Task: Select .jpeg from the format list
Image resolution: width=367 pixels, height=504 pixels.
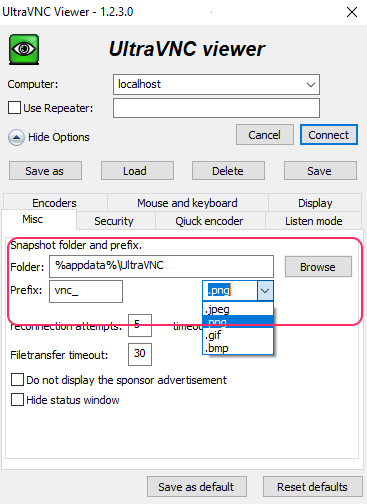Action: (x=238, y=309)
